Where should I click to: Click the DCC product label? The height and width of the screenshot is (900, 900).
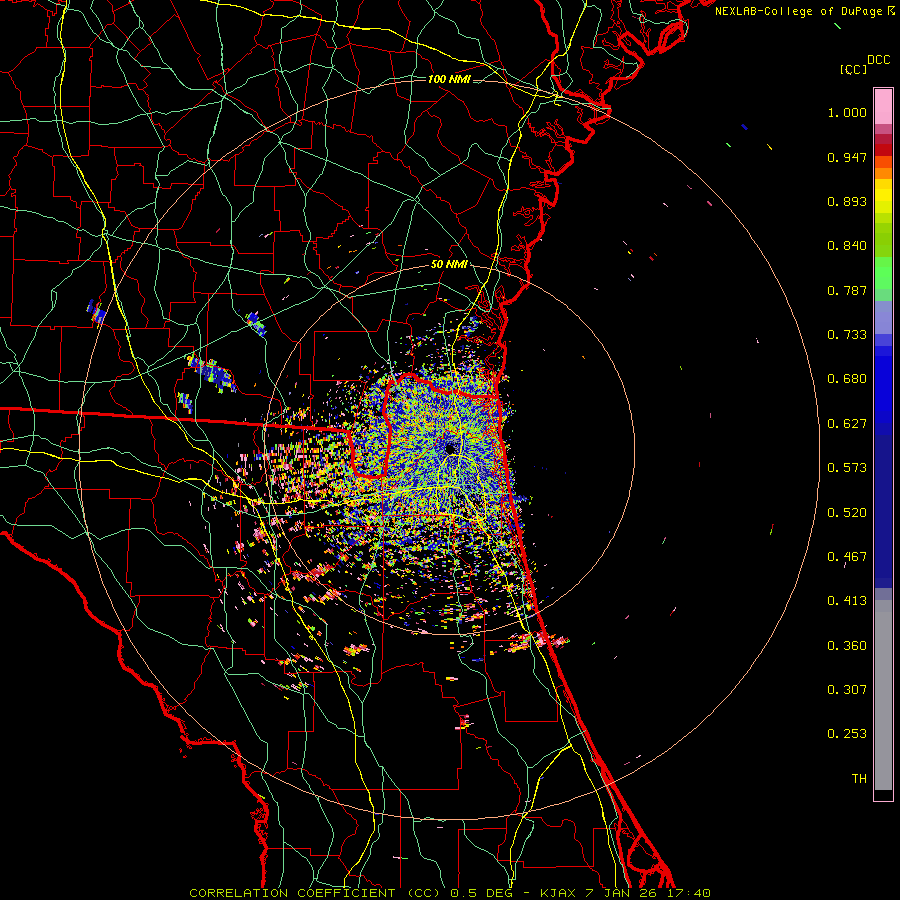click(878, 60)
